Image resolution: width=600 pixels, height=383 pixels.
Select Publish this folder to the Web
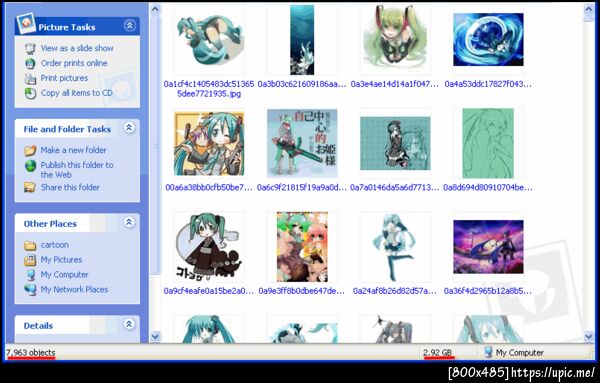coord(77,169)
